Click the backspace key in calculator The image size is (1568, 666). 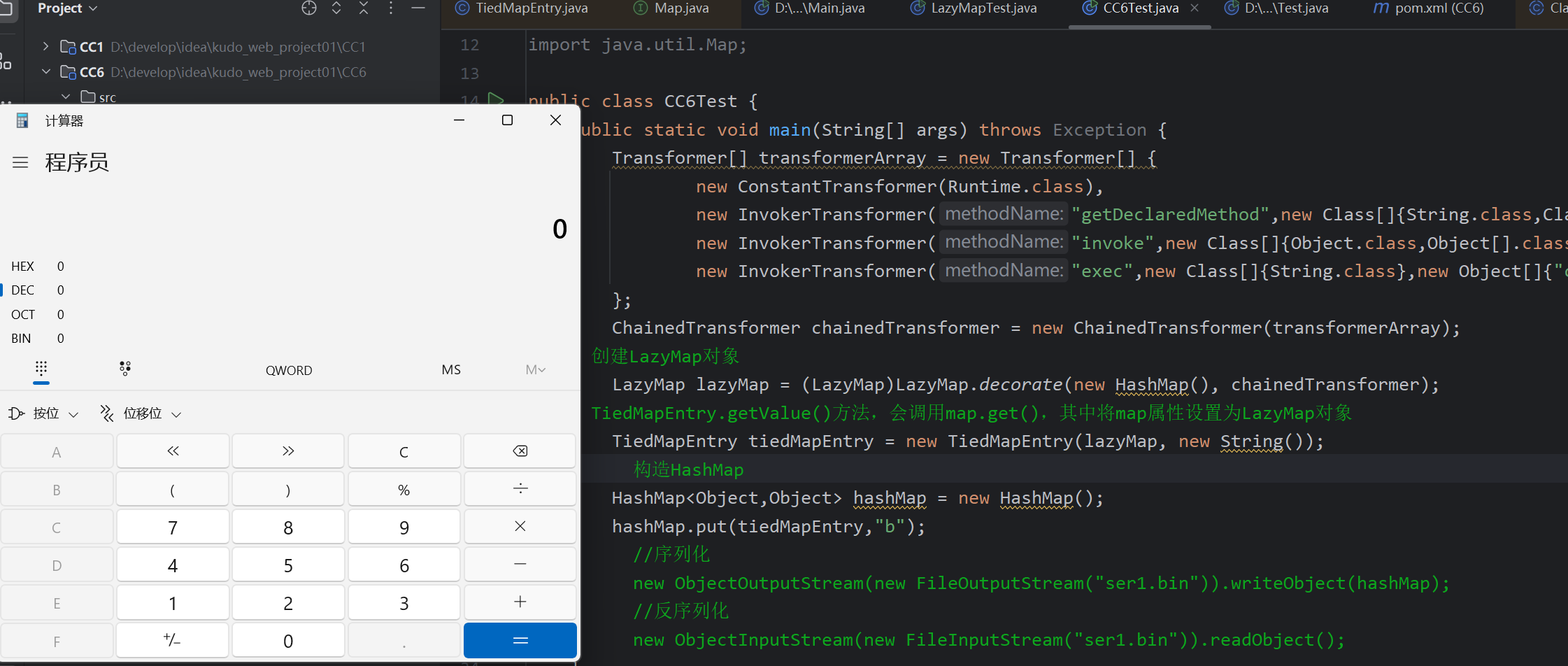[x=520, y=451]
